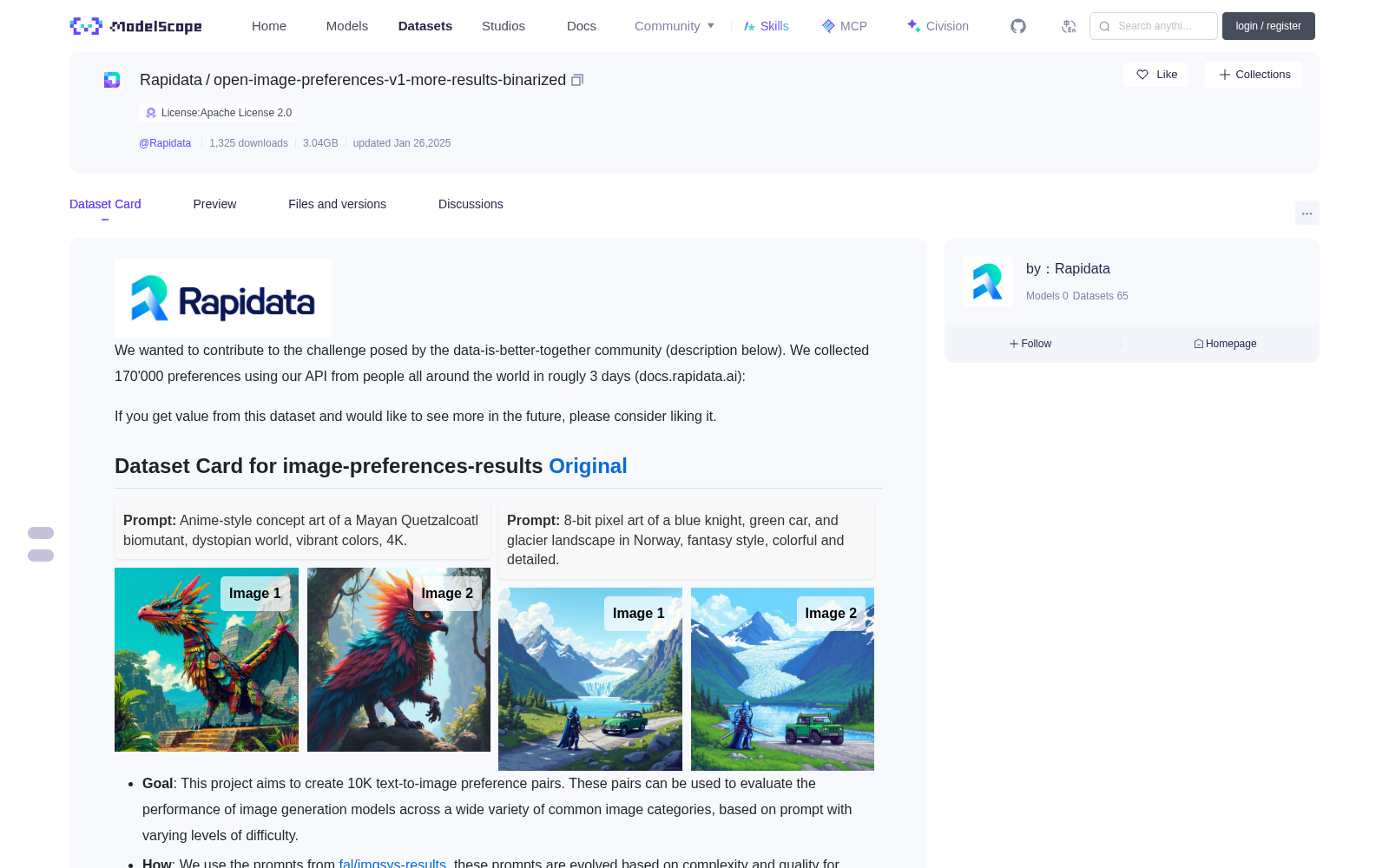Click the Rapidata banner logo image
The width and height of the screenshot is (1389, 868).
click(x=223, y=298)
